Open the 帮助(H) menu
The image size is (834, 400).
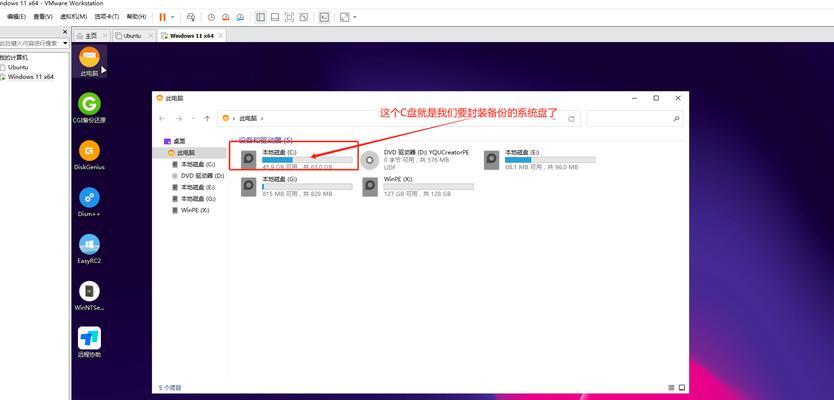[x=137, y=17]
